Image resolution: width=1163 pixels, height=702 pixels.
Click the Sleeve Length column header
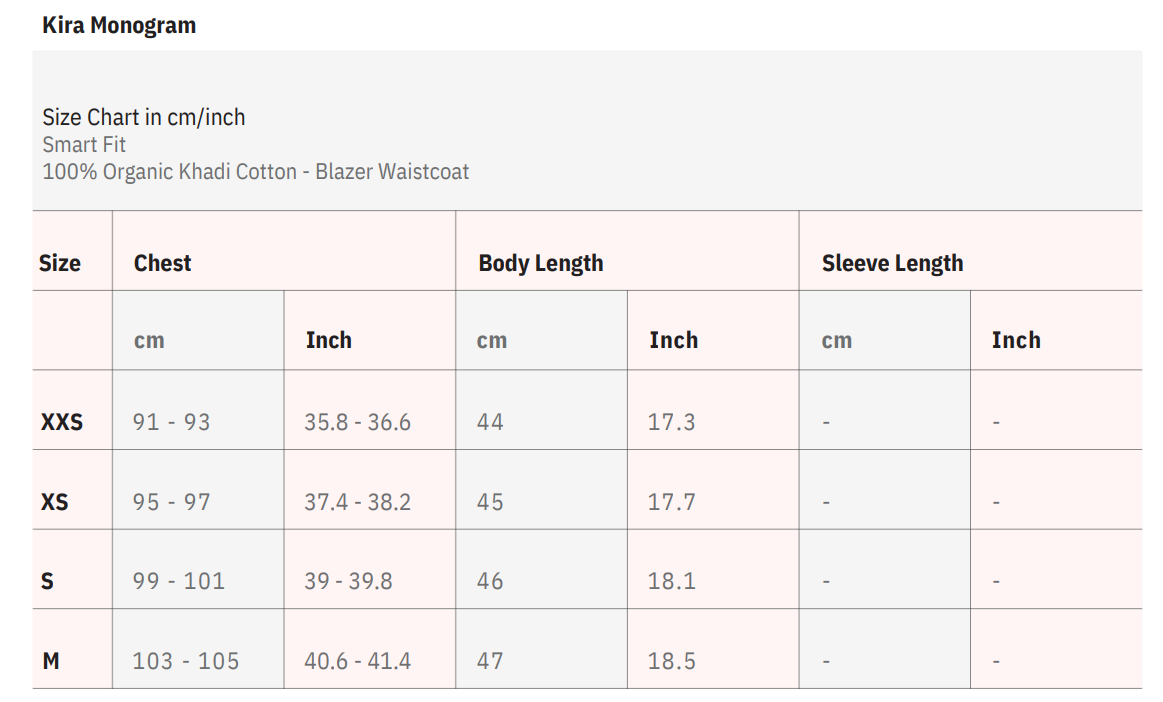[x=892, y=264]
